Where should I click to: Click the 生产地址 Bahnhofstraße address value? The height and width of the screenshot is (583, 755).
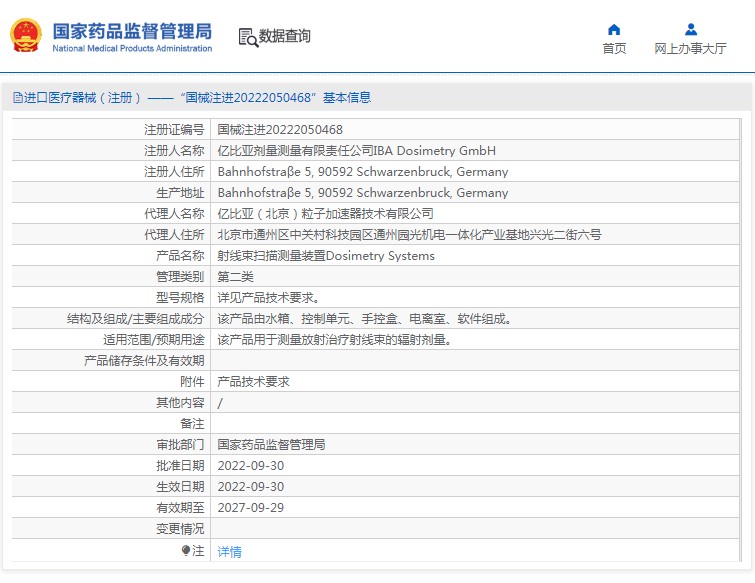coord(363,193)
